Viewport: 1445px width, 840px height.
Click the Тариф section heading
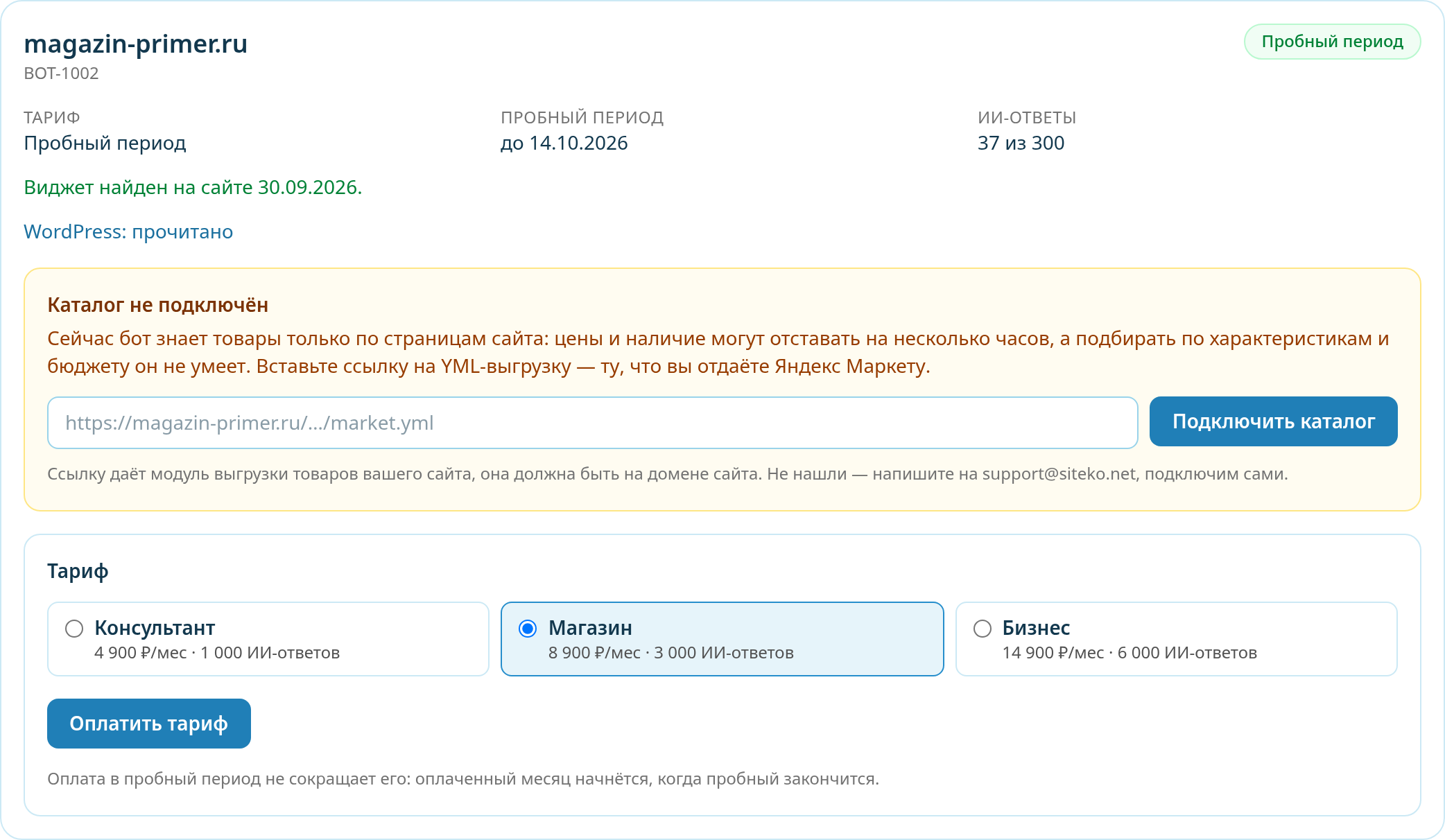(78, 571)
